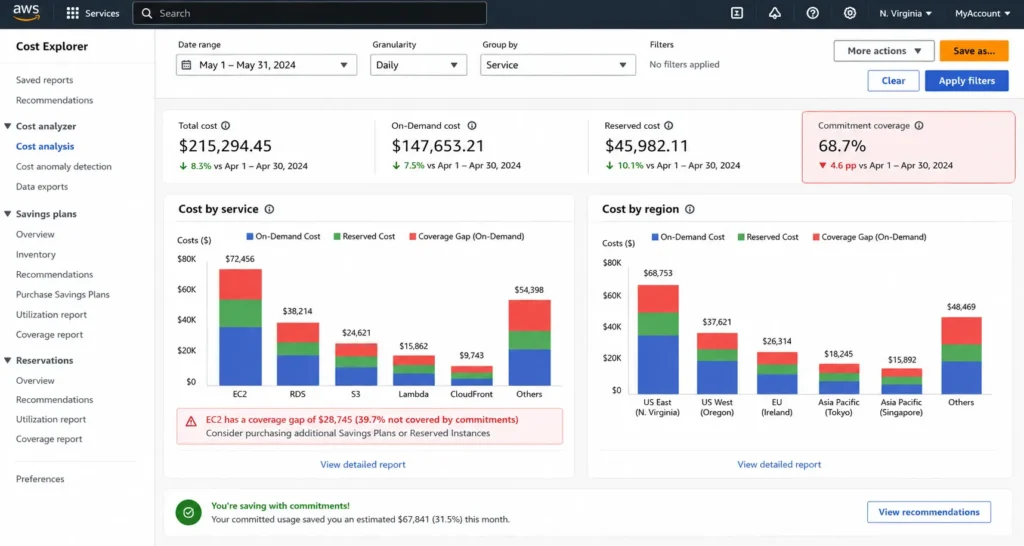Click the search magnifier icon
This screenshot has width=1024, height=546.
pos(147,13)
